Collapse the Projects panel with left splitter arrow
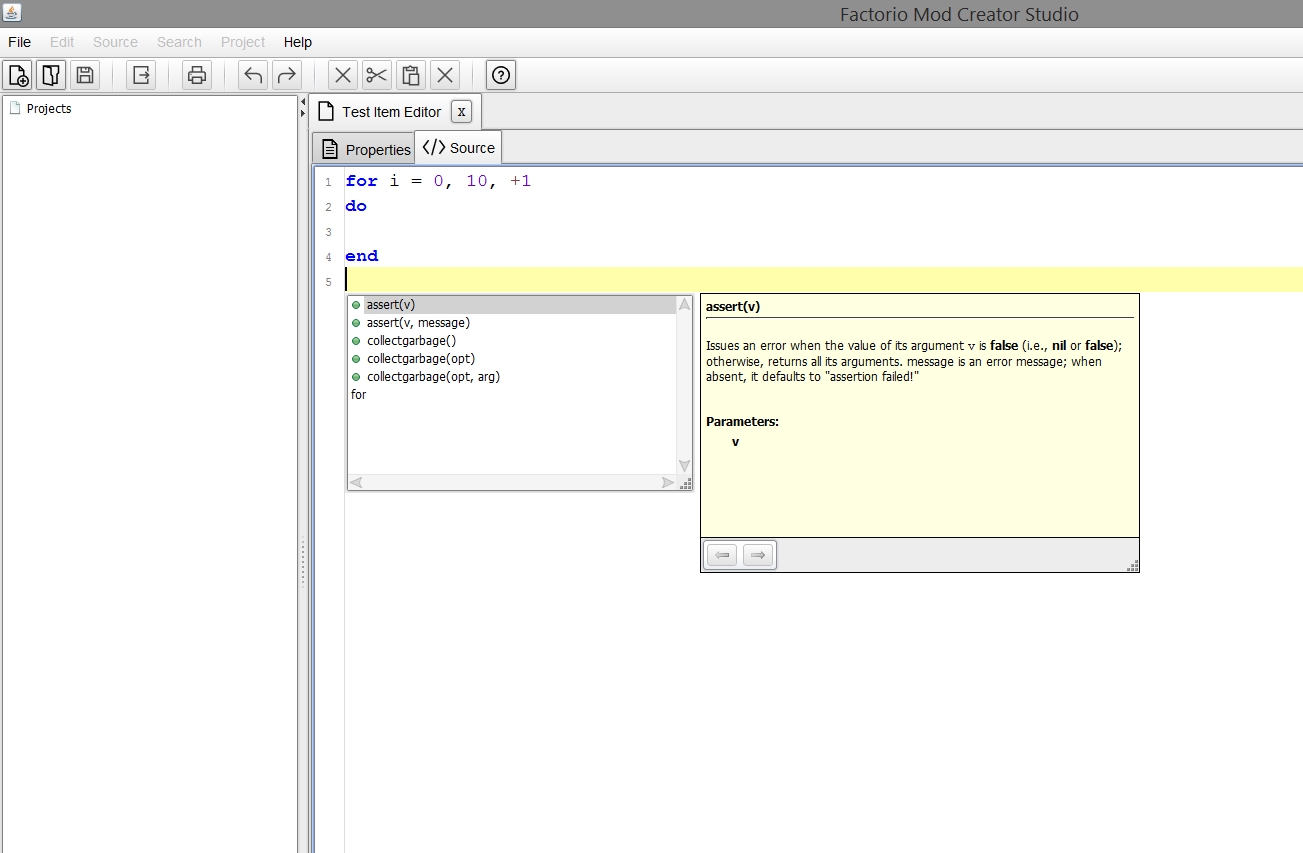This screenshot has width=1303, height=853. [303, 102]
